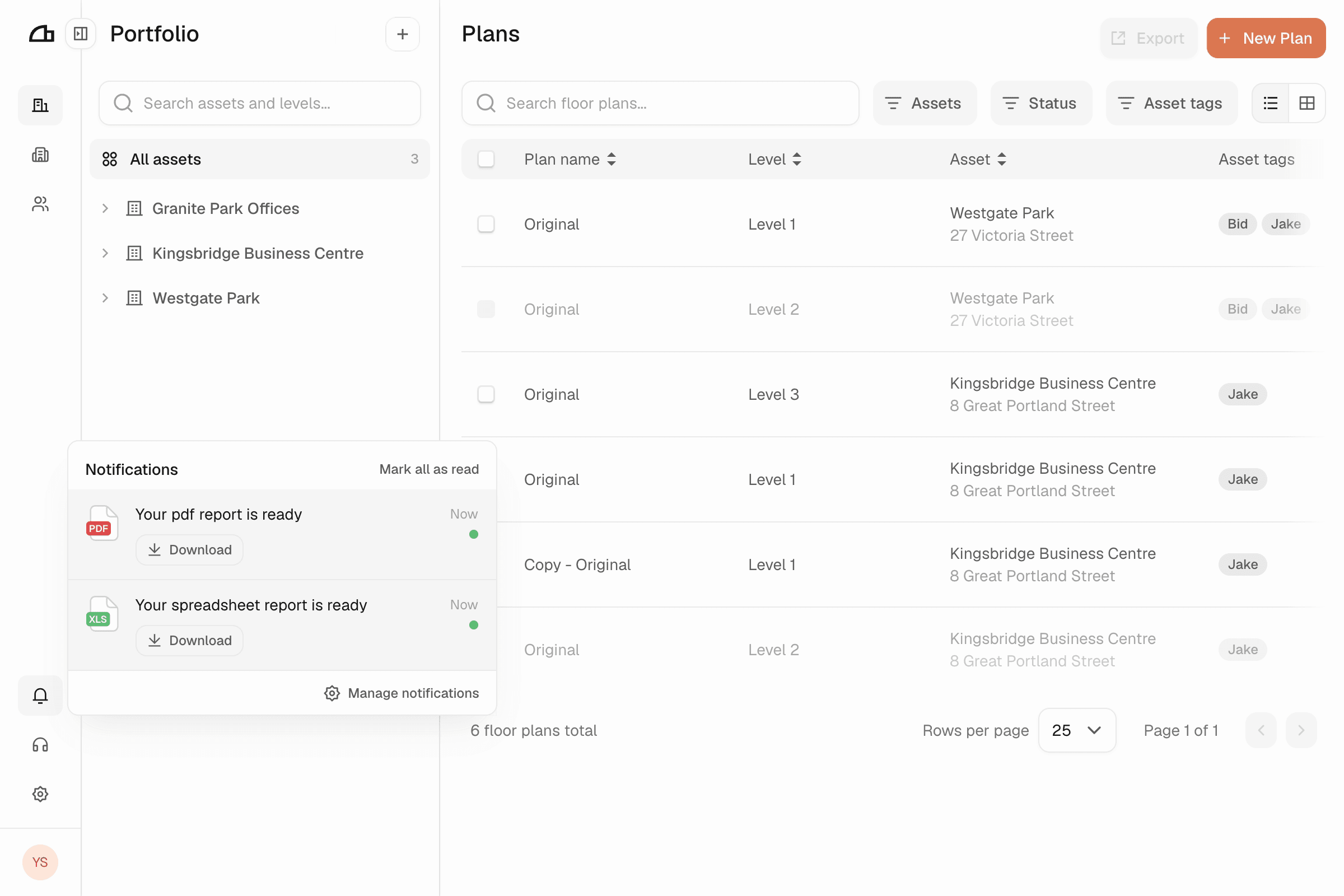Open the Asset tags filter
The height and width of the screenshot is (896, 1344).
point(1172,103)
